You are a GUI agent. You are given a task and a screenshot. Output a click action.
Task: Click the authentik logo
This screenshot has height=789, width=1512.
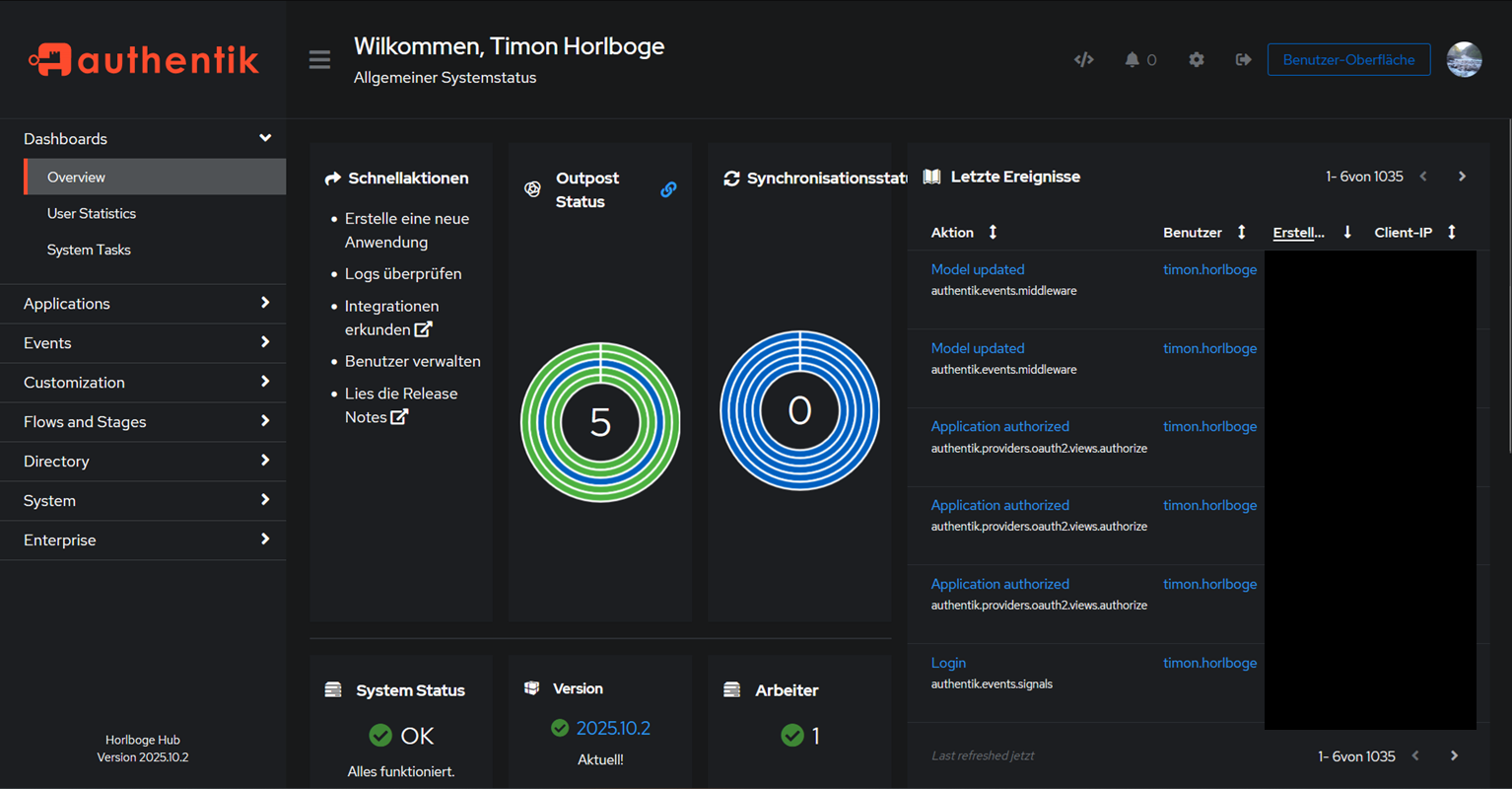pyautogui.click(x=144, y=60)
